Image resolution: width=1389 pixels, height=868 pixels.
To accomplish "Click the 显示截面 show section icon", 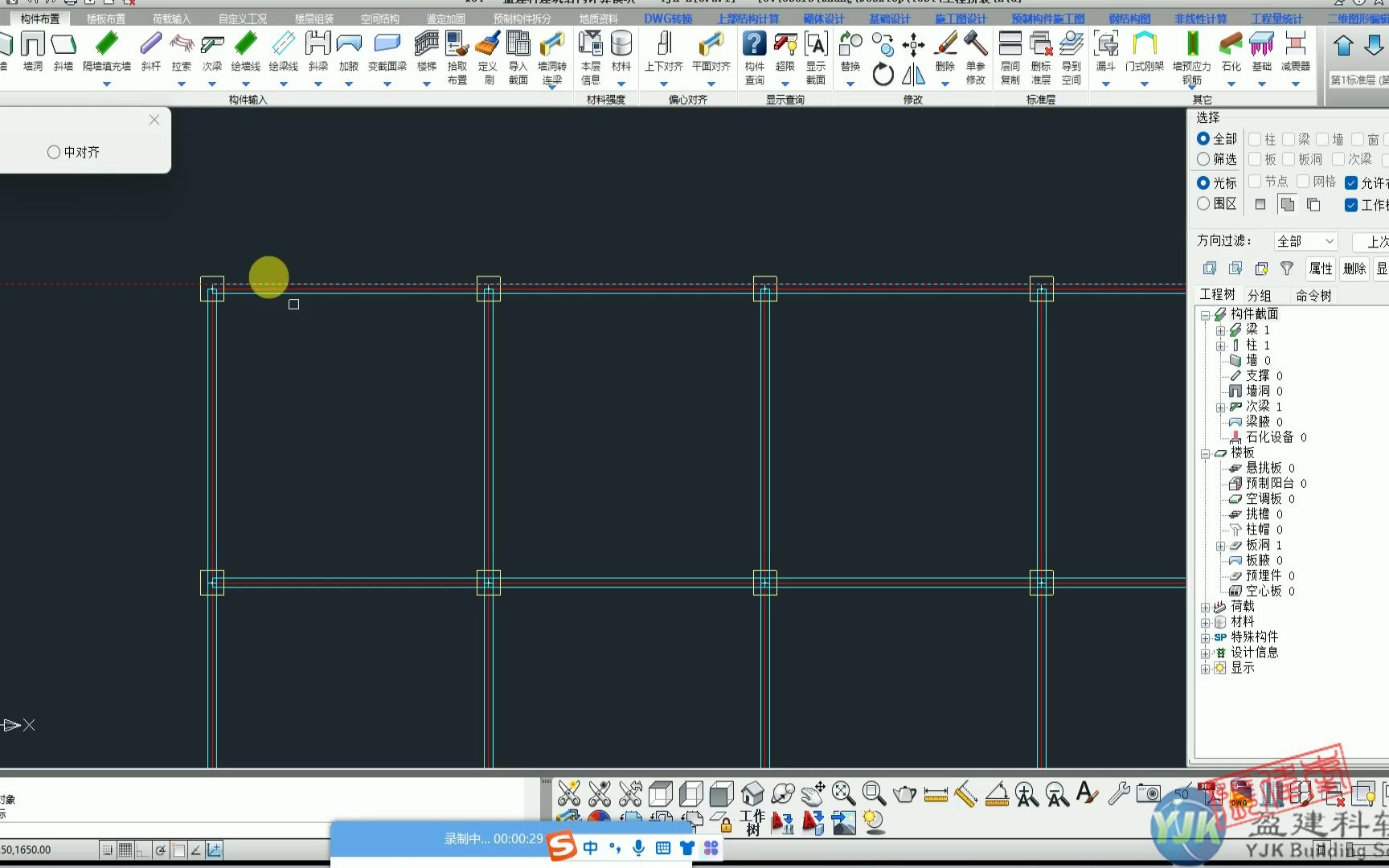I will coord(816,57).
